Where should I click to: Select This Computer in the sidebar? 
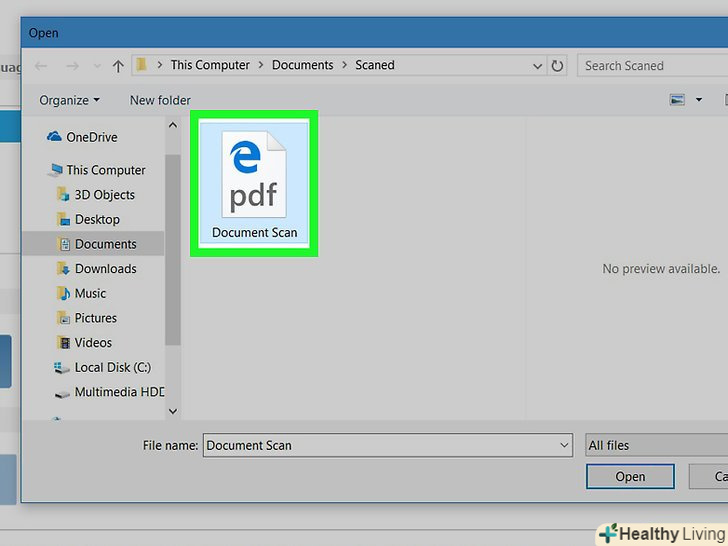106,170
